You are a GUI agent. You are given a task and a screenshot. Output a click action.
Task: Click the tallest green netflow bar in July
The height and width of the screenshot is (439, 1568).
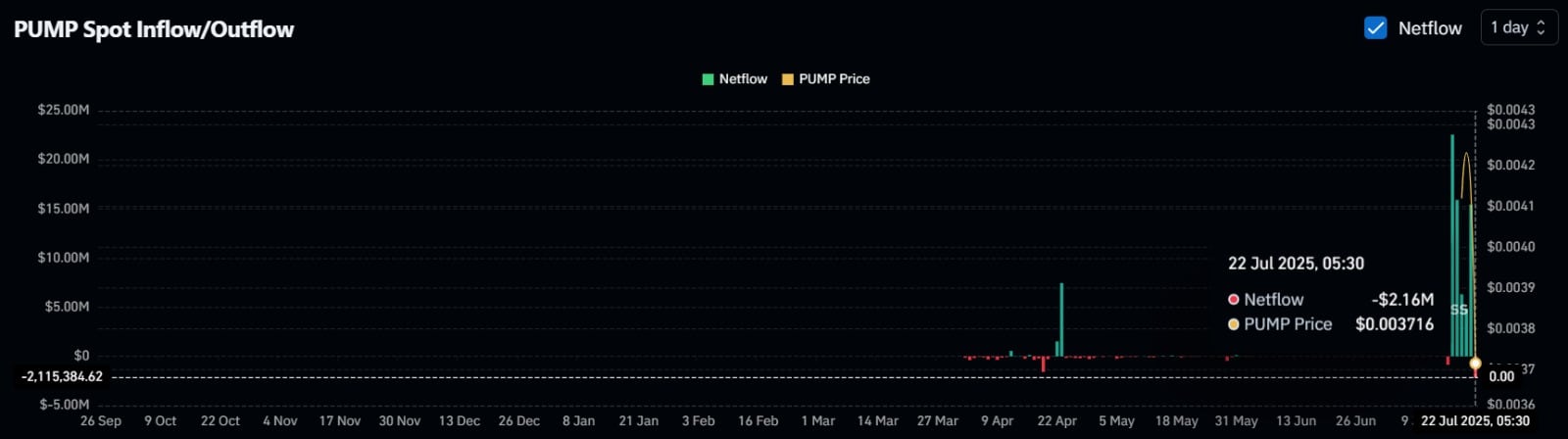point(1452,245)
